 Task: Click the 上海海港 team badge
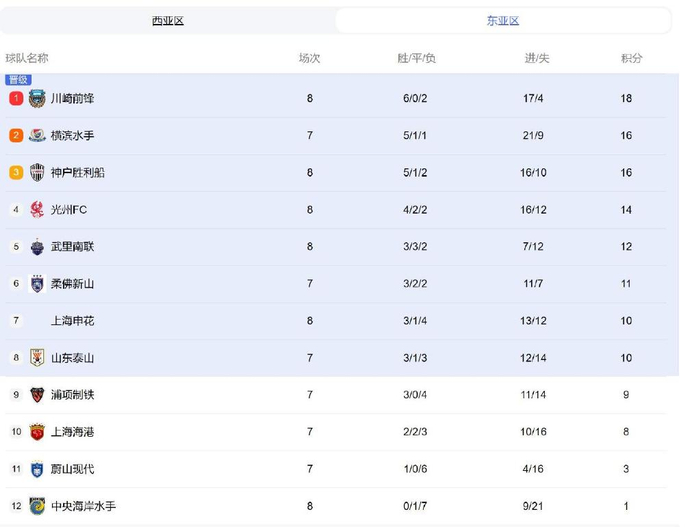[37, 431]
